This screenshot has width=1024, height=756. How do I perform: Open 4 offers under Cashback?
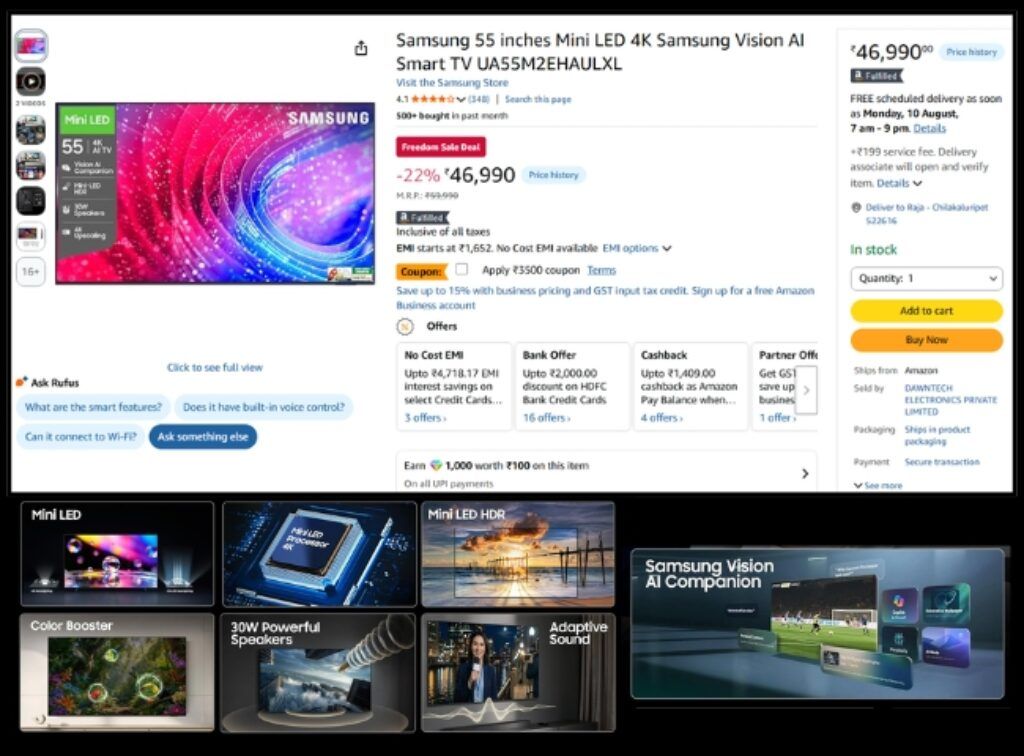pos(662,418)
